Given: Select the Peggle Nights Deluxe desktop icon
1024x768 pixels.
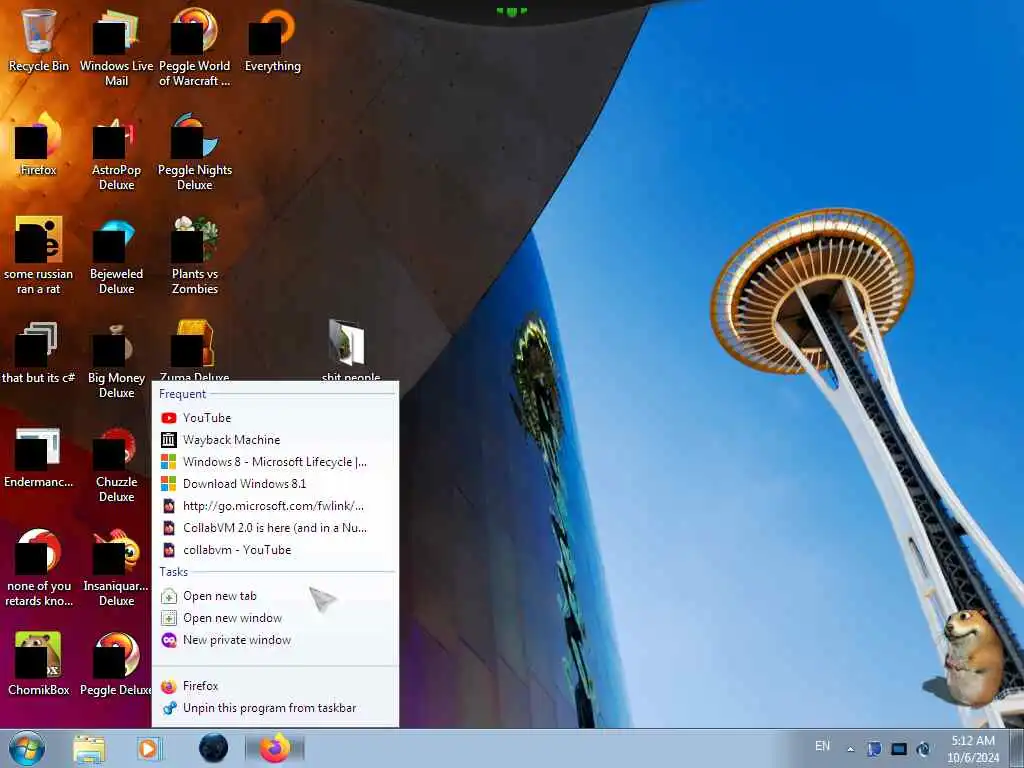Looking at the screenshot, I should [195, 152].
